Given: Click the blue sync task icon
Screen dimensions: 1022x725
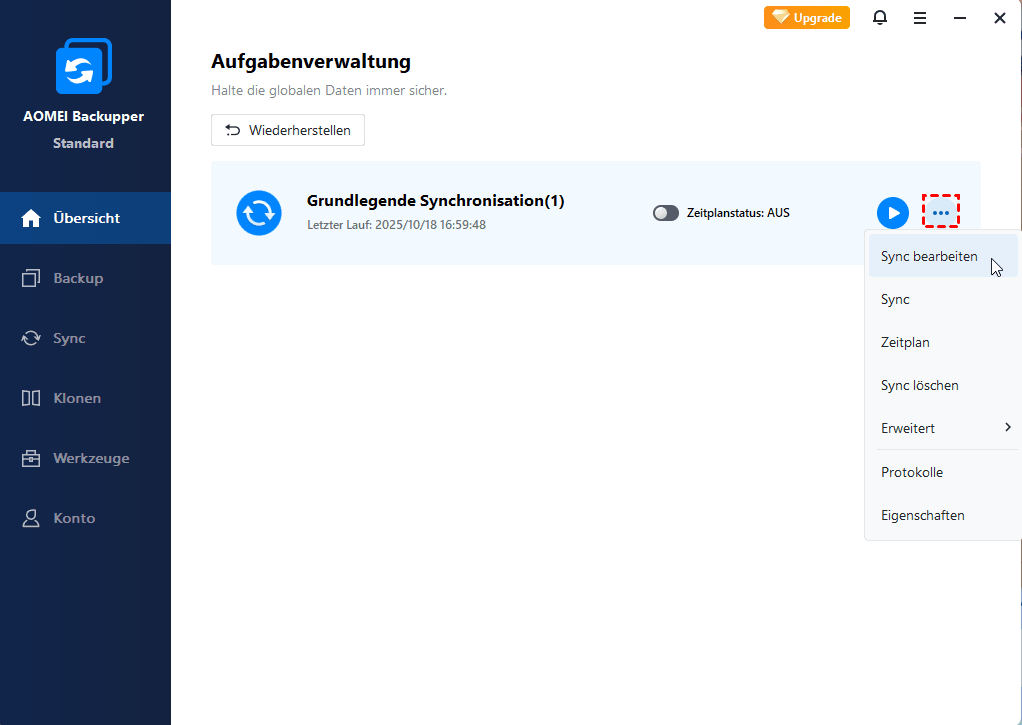Looking at the screenshot, I should (259, 213).
